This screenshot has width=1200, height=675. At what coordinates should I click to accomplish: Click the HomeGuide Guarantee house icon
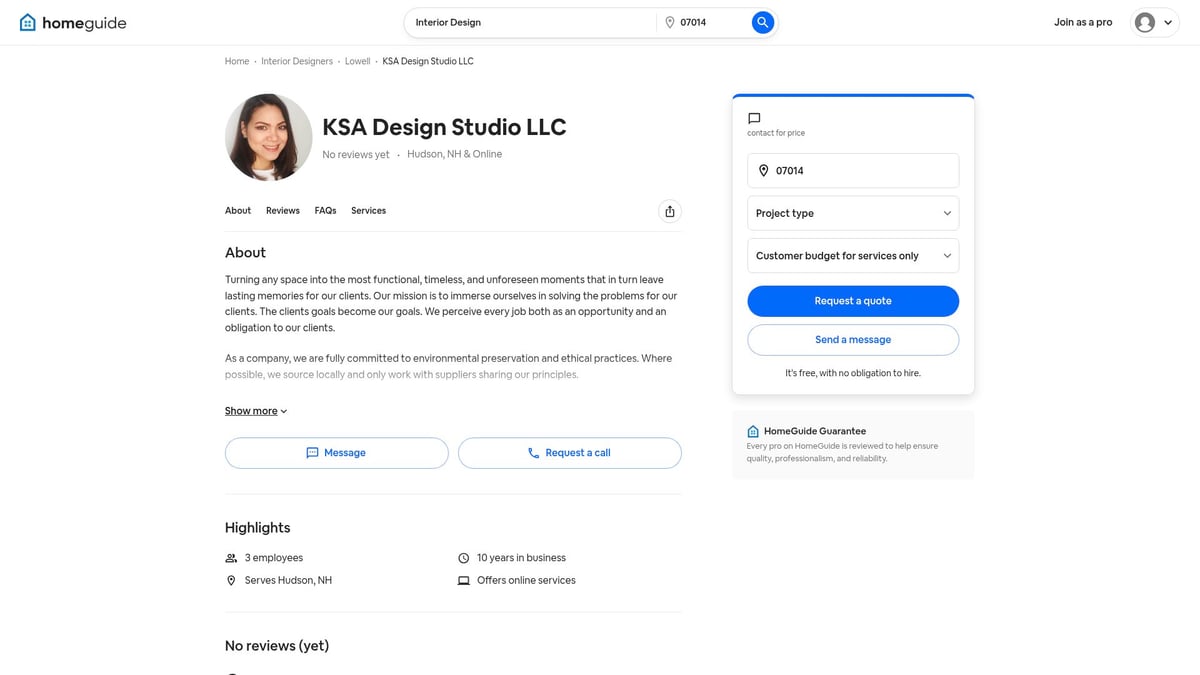click(x=753, y=431)
